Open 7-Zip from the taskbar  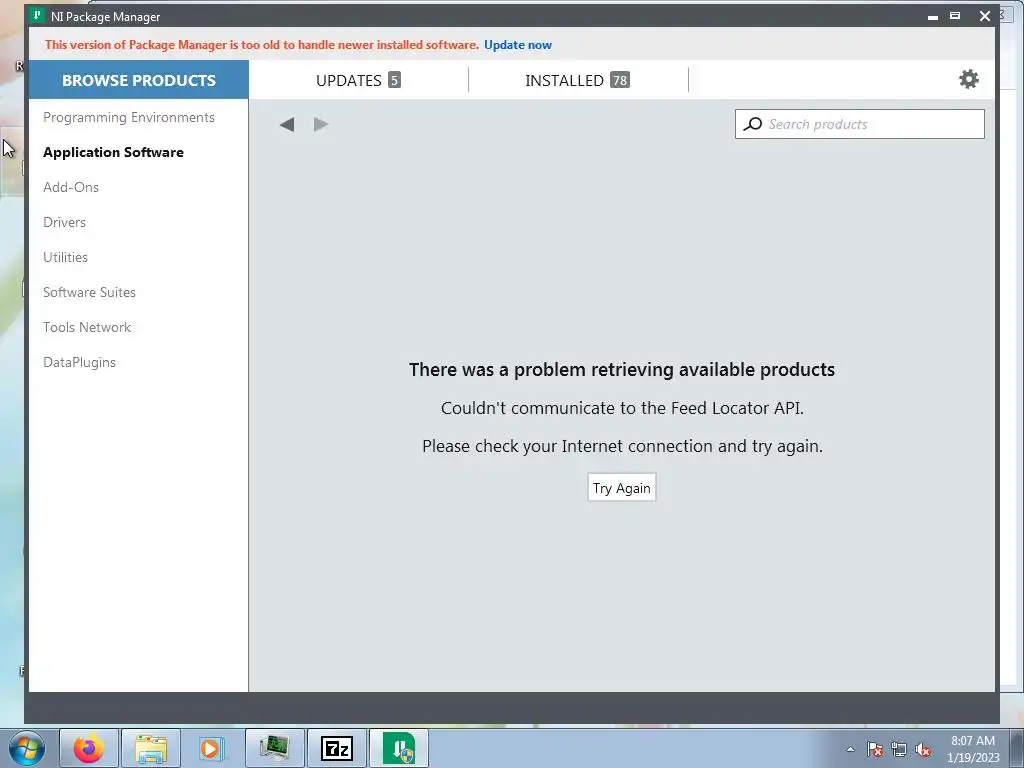(337, 748)
